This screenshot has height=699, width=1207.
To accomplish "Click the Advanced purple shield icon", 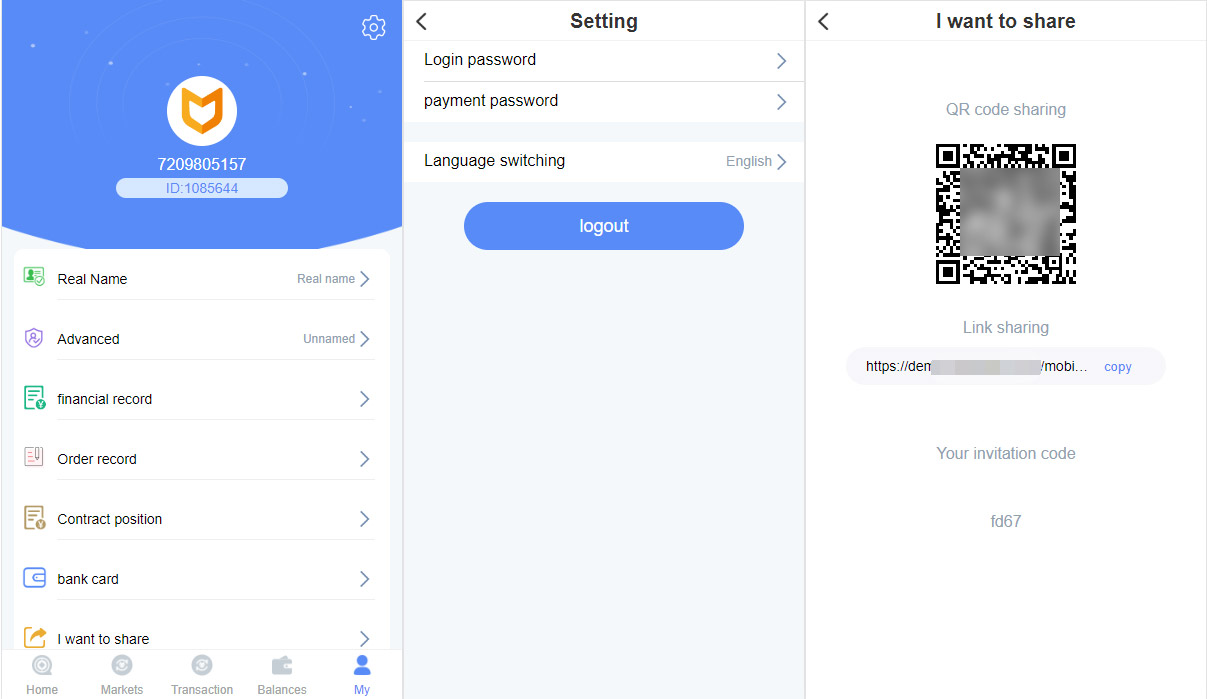I will click(34, 338).
